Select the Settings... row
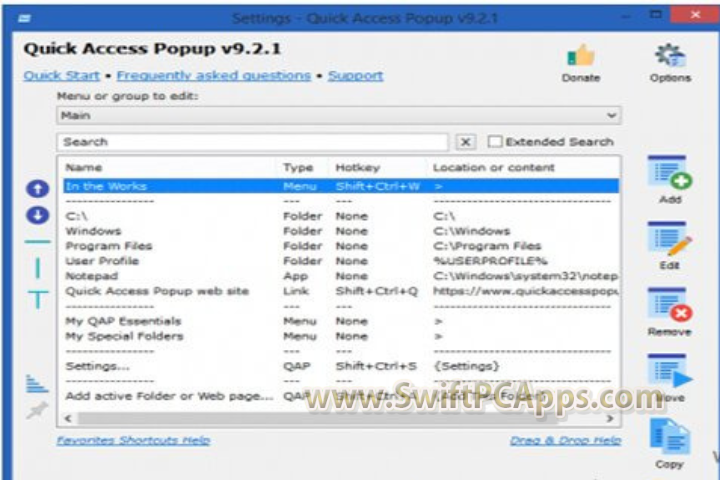Viewport: 720px width, 480px height. 341,366
